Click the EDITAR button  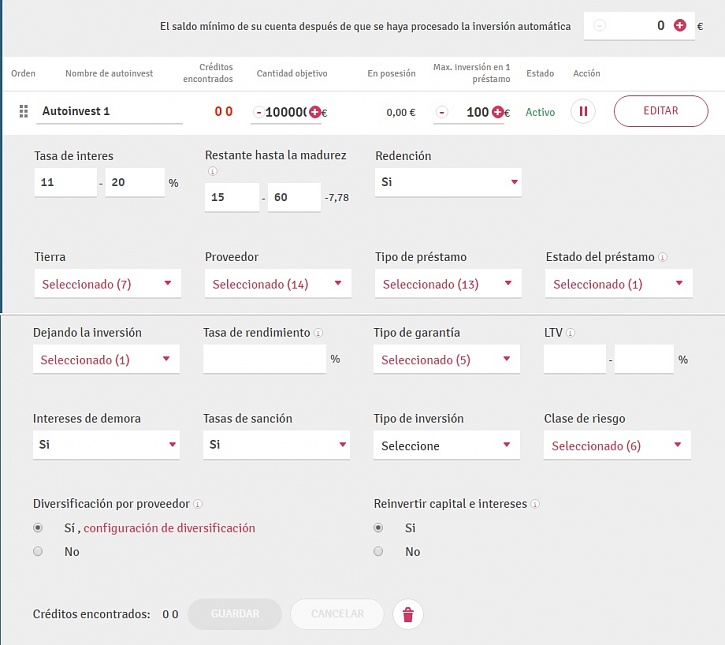coord(660,111)
